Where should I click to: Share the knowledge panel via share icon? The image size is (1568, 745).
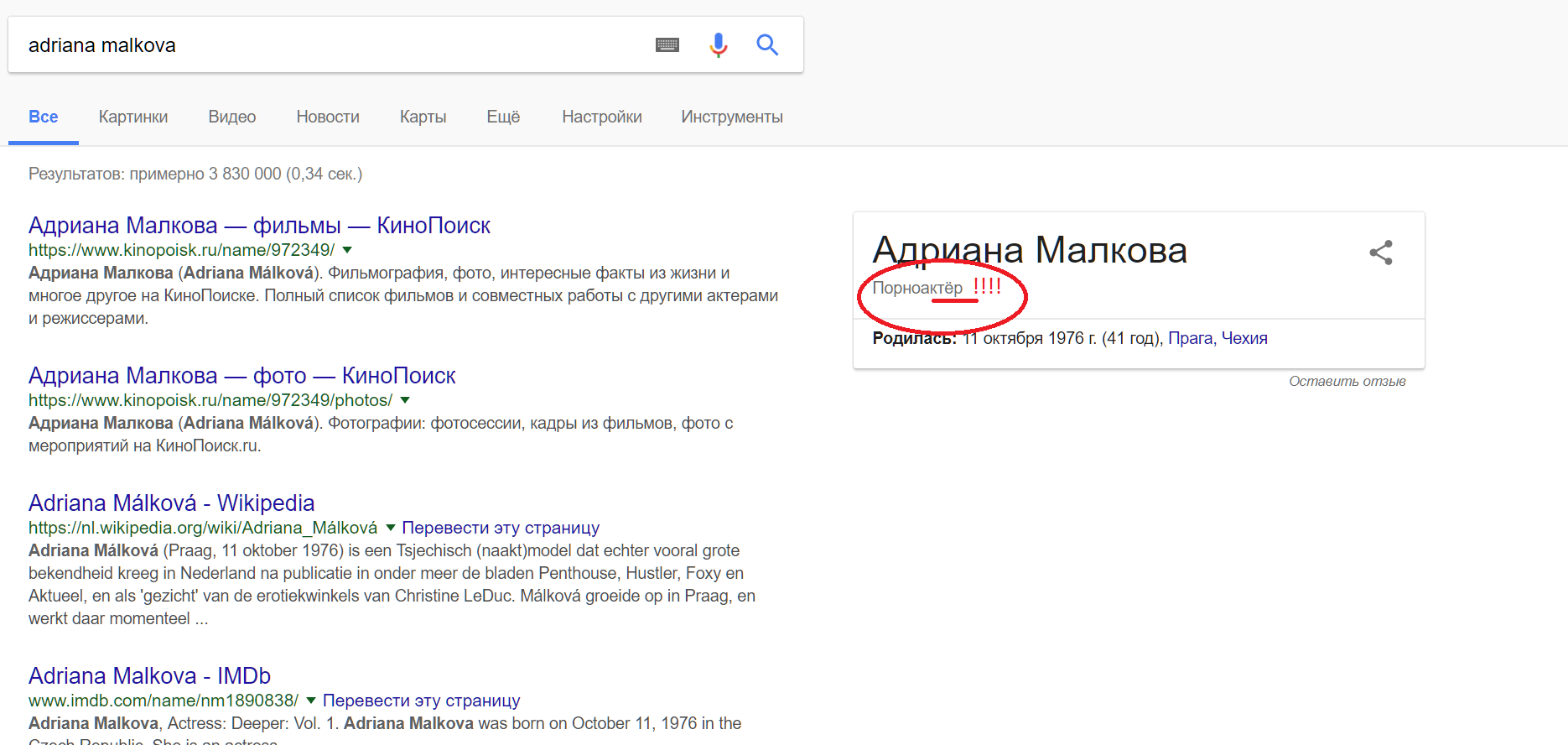[x=1380, y=253]
